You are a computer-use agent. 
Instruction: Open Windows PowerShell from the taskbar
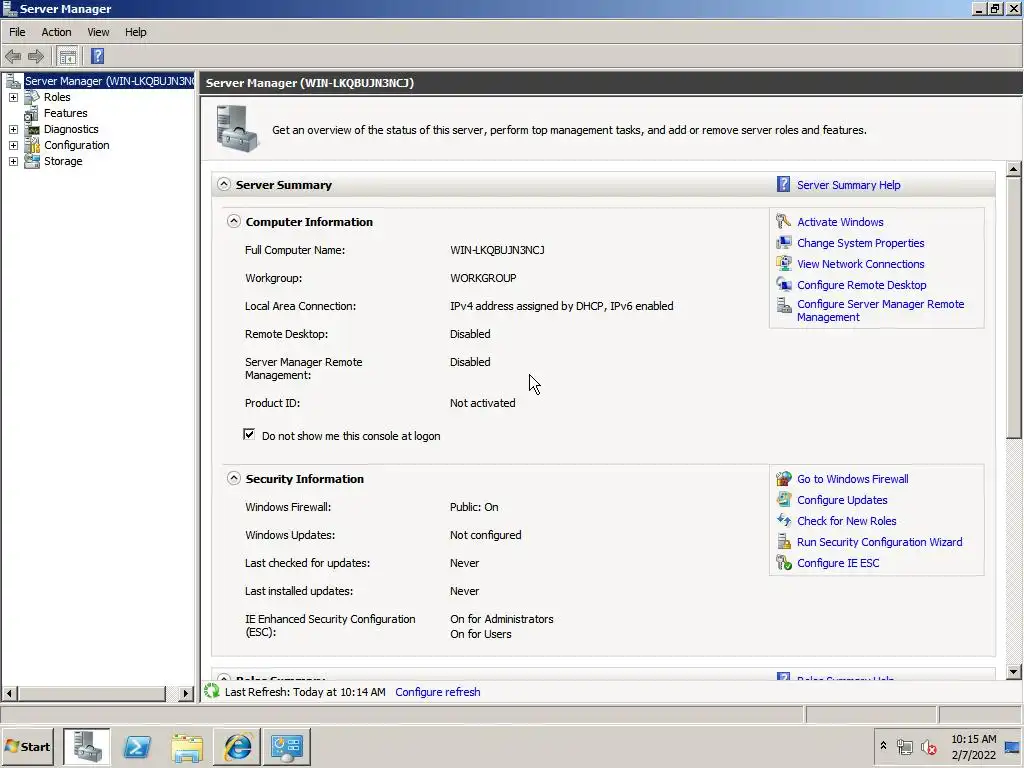pyautogui.click(x=137, y=746)
